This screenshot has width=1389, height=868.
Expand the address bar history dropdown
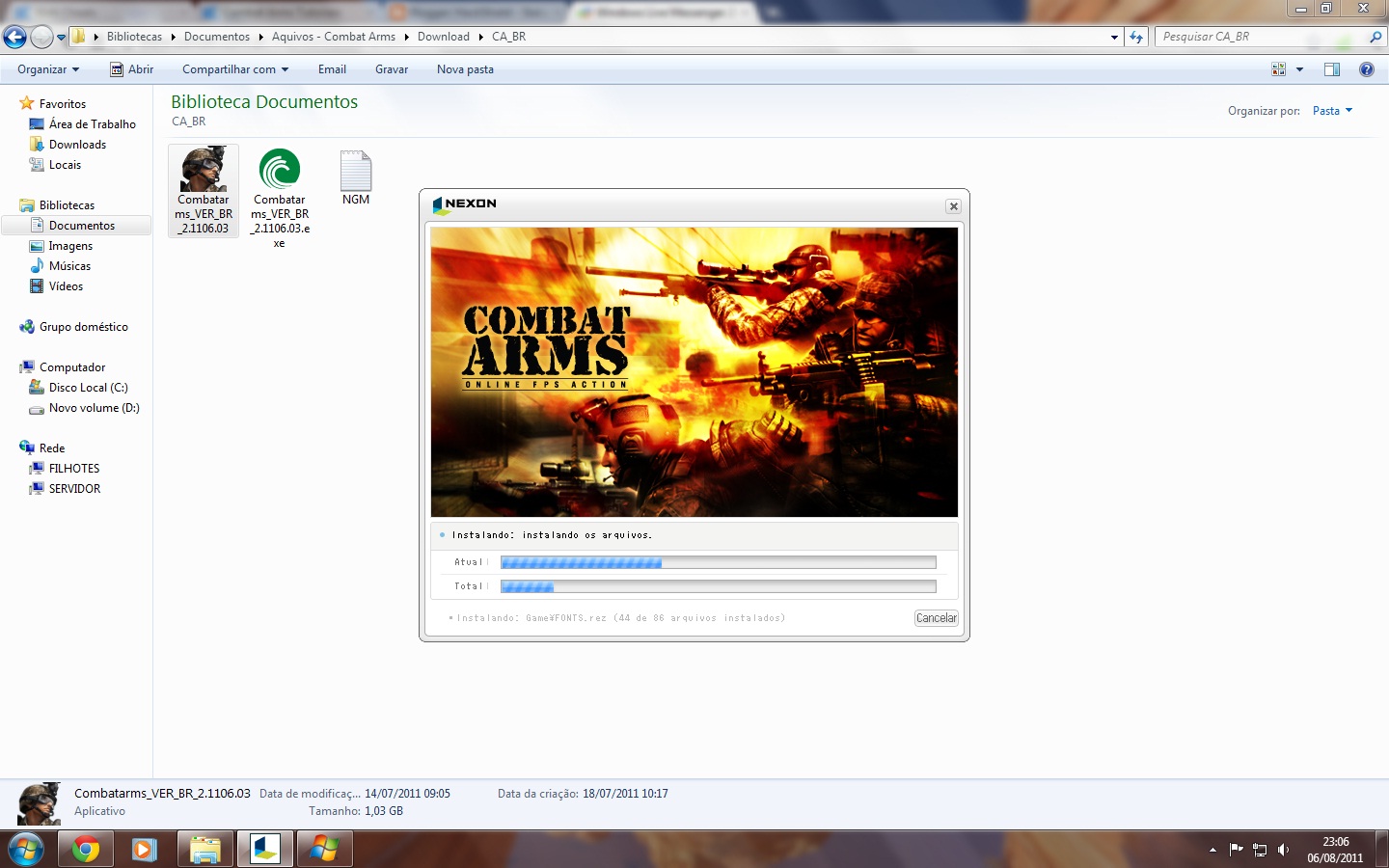coord(1114,37)
